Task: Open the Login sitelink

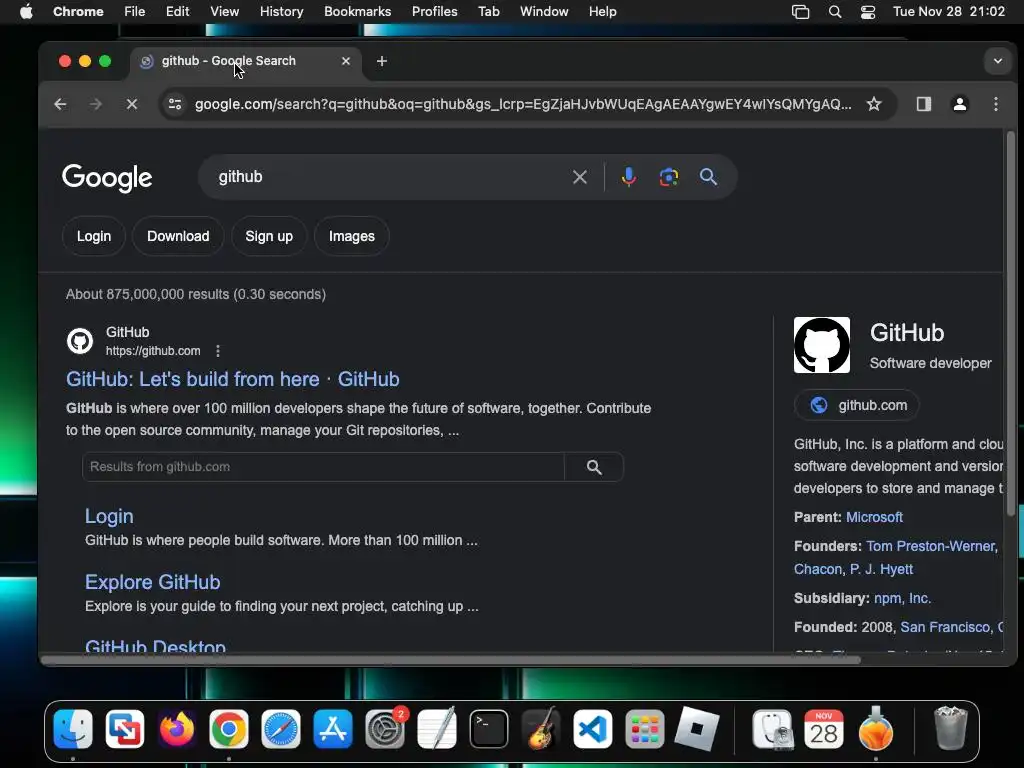Action: [109, 517]
